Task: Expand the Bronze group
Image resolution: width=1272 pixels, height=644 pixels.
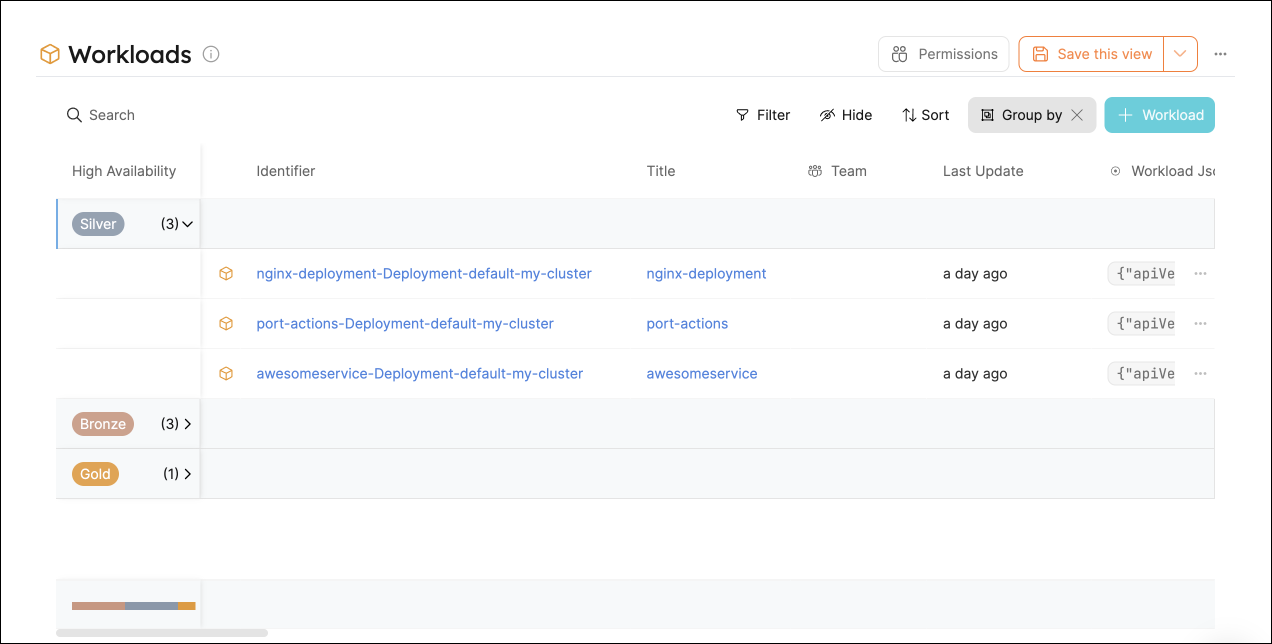Action: (187, 424)
